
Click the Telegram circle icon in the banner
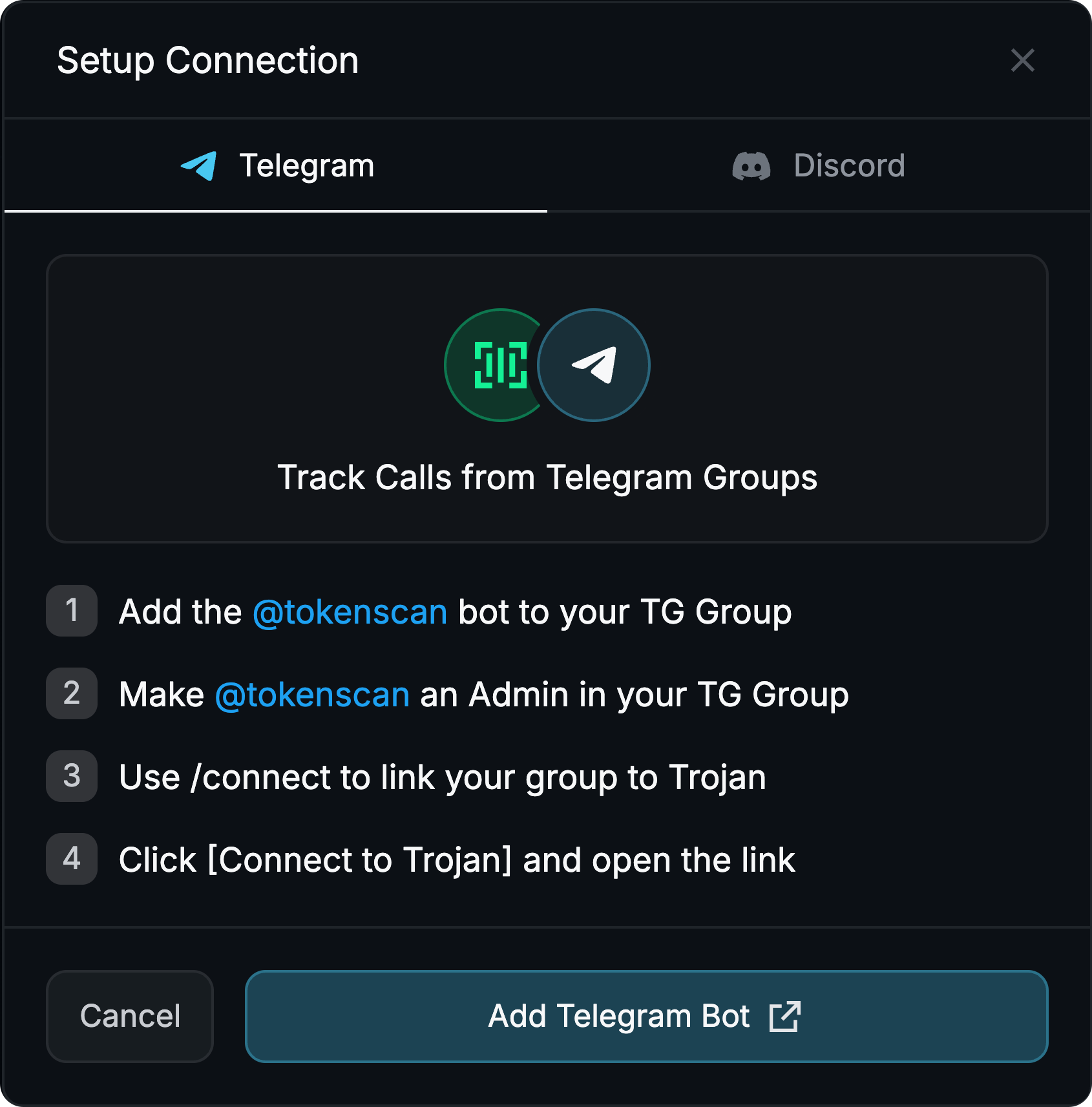pyautogui.click(x=594, y=365)
